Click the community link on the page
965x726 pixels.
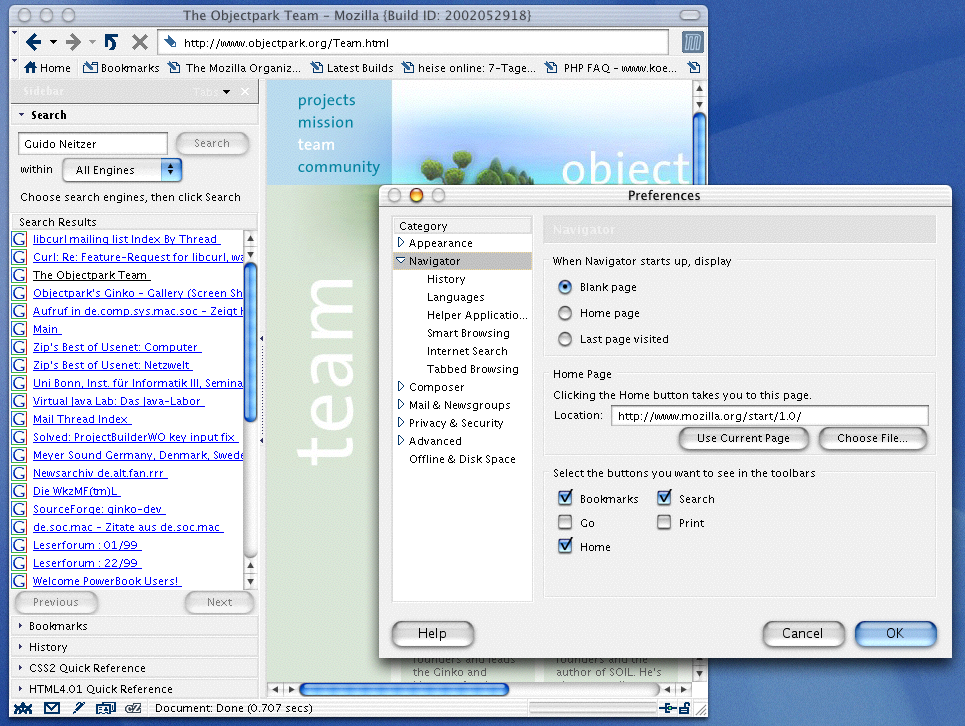pyautogui.click(x=338, y=167)
